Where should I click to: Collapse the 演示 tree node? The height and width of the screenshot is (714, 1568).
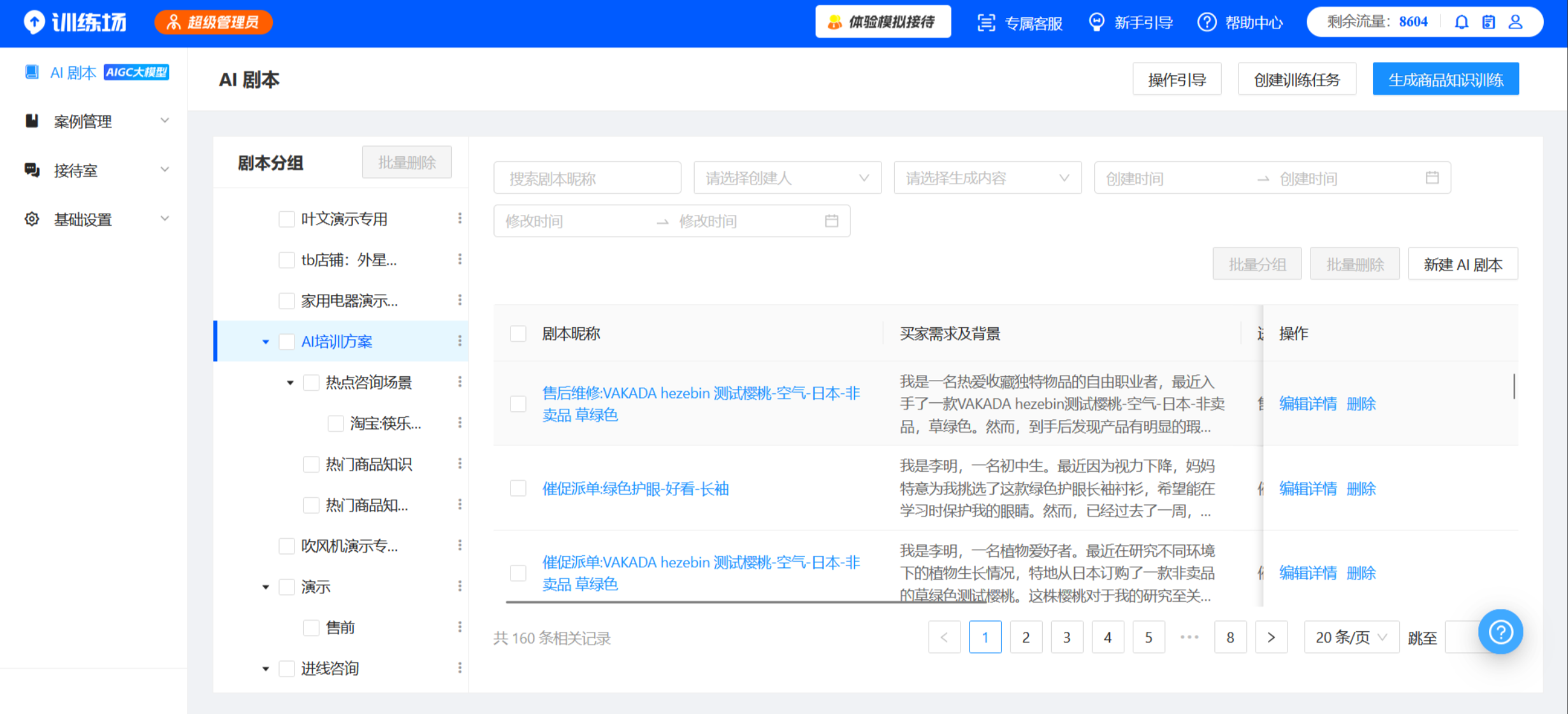pyautogui.click(x=266, y=586)
